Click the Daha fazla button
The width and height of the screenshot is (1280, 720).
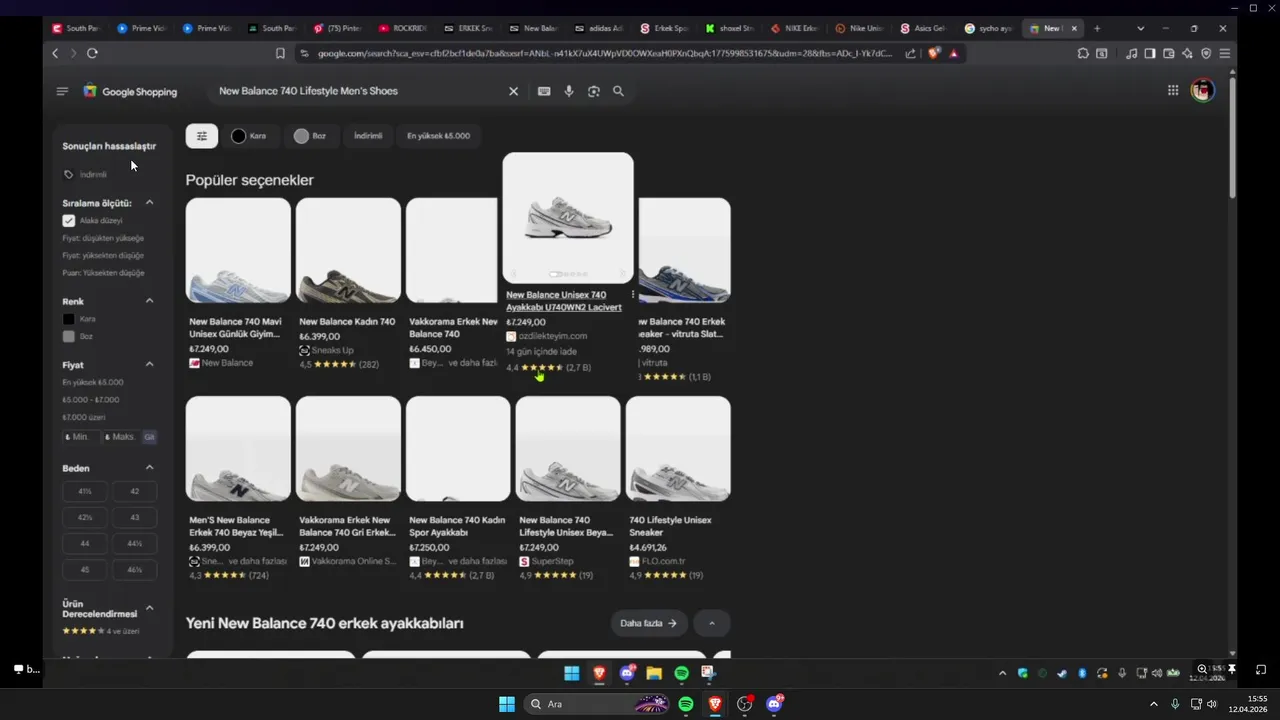tap(649, 623)
